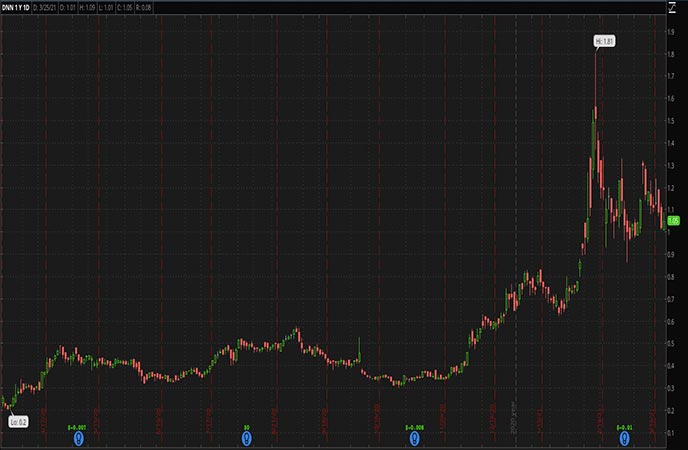Click the O: 1.01 open value
Screen dimensions: 688x450
click(x=68, y=8)
